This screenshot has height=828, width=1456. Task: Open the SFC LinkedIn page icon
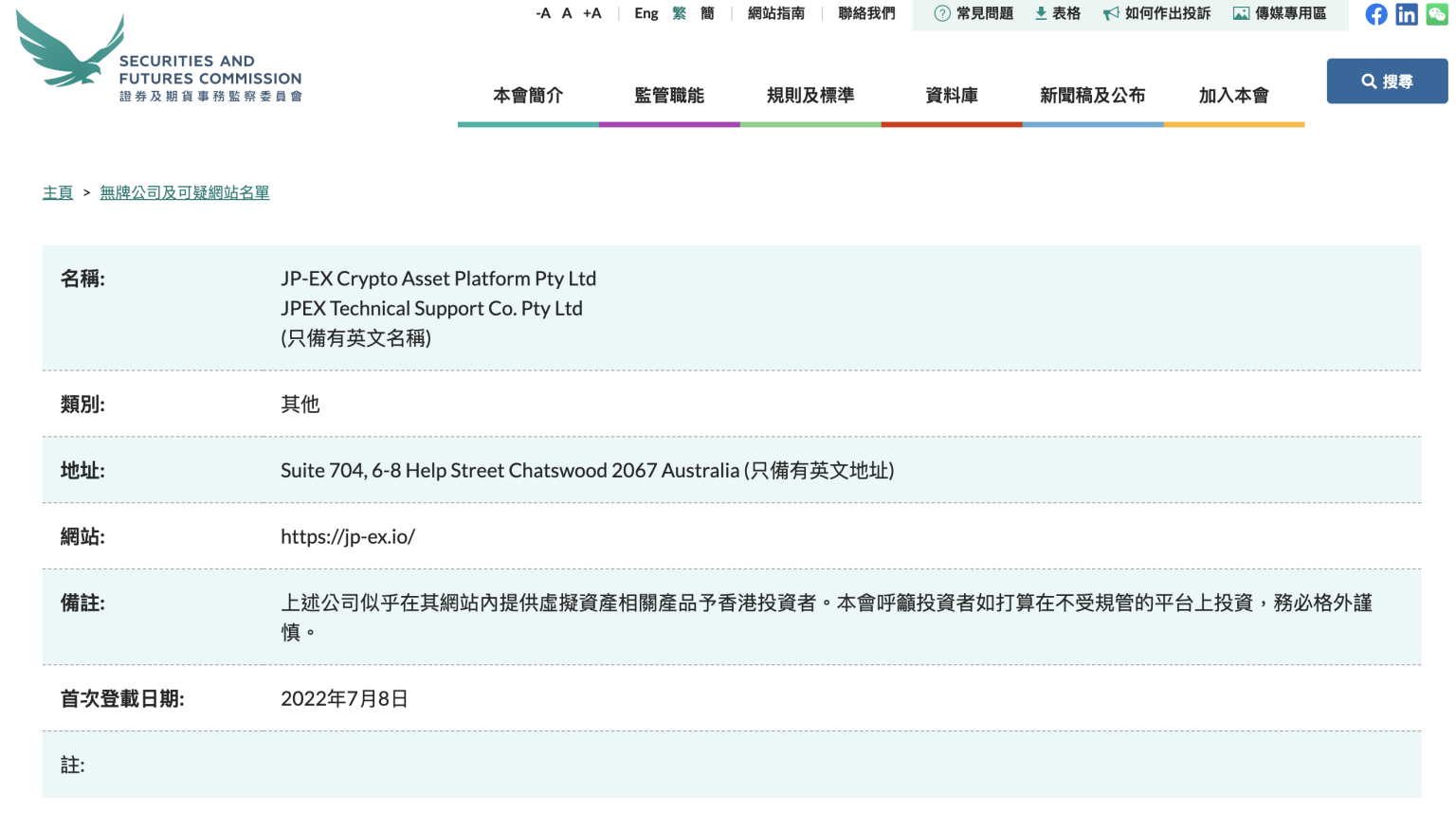coord(1407,14)
